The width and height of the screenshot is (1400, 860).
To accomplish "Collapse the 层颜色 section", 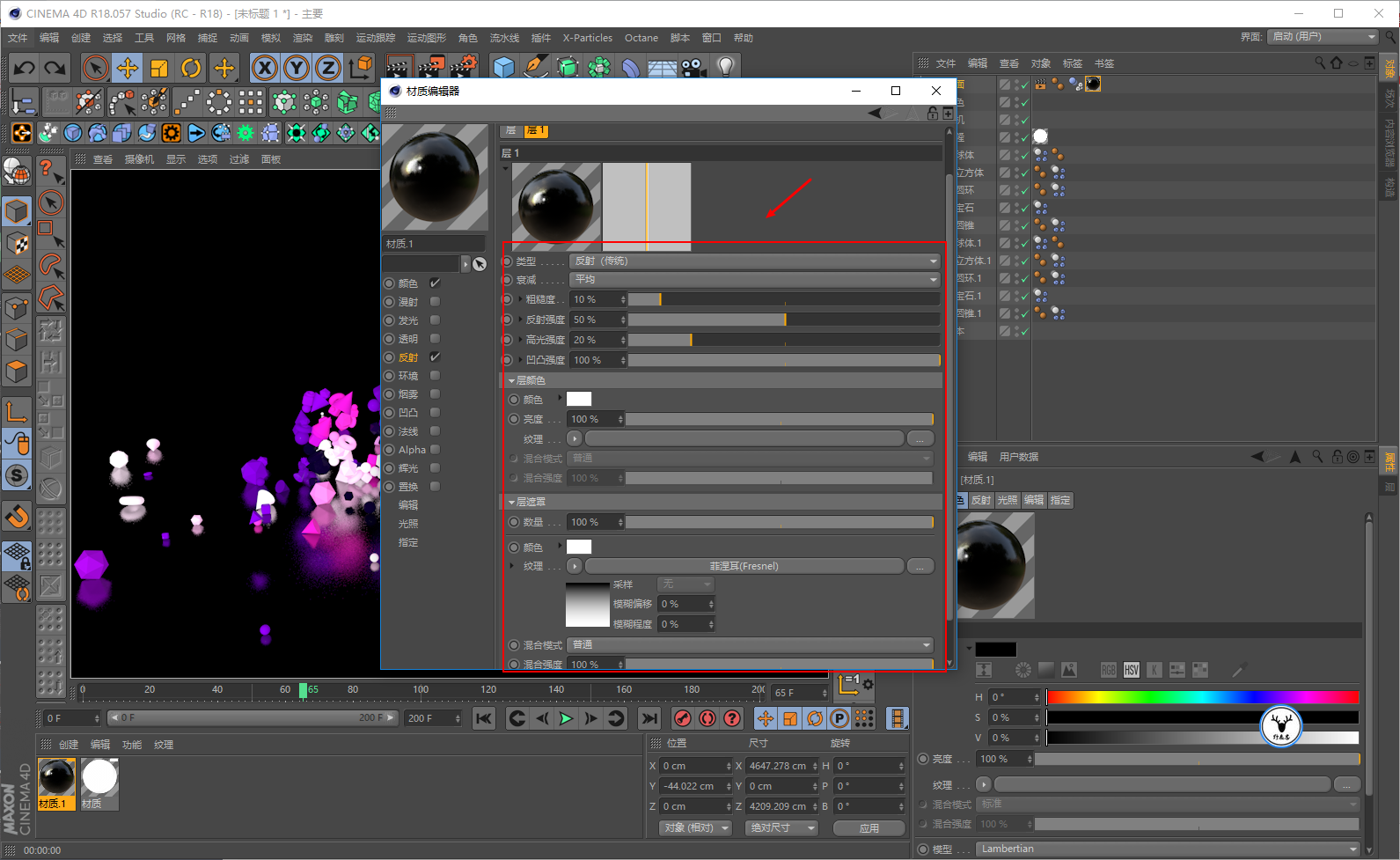I will [511, 380].
